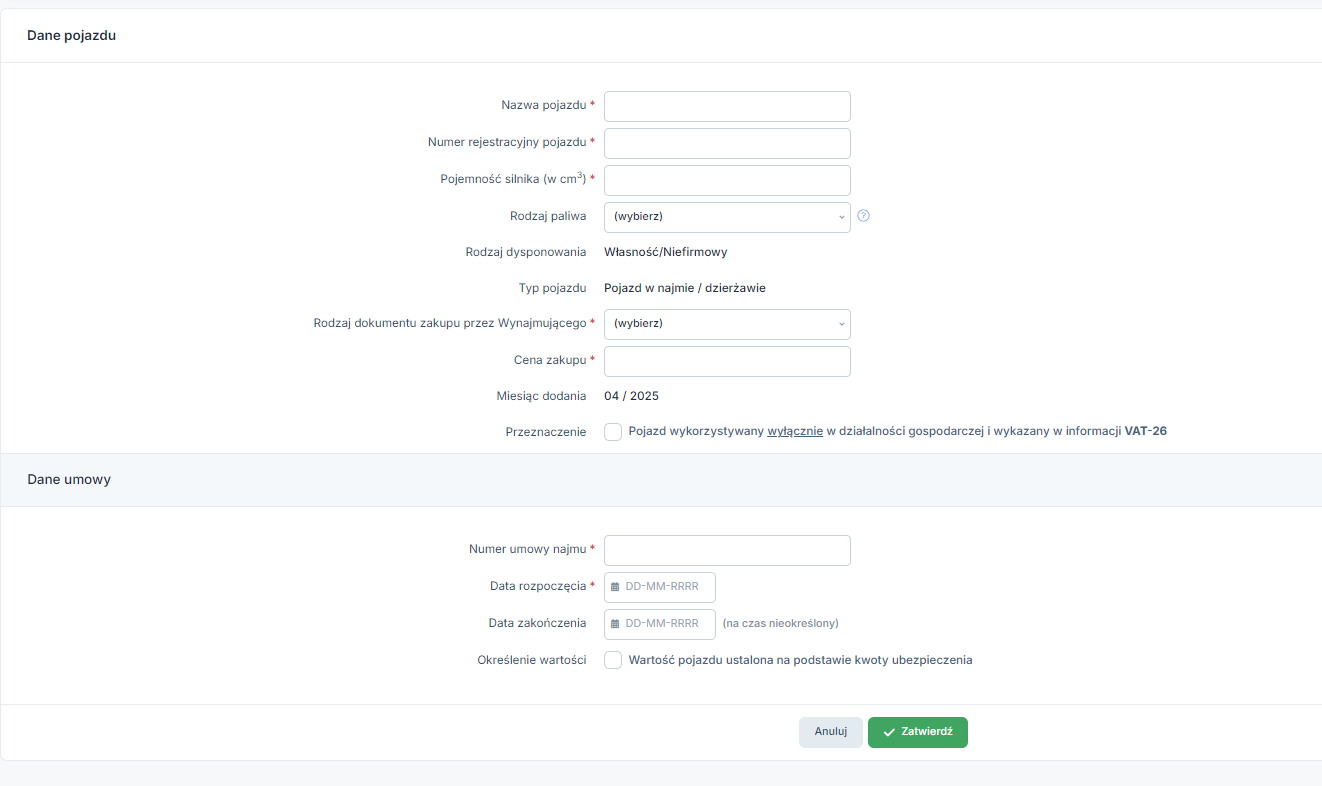Click into Numer rejestracyjny pojazdu field
The height and width of the screenshot is (786, 1322).
tap(727, 143)
